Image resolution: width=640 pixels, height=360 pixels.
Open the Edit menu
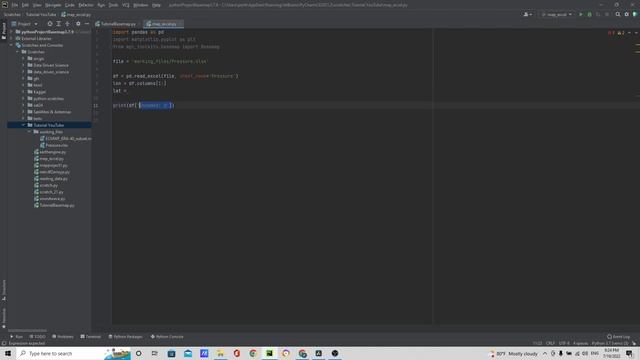coord(25,5)
